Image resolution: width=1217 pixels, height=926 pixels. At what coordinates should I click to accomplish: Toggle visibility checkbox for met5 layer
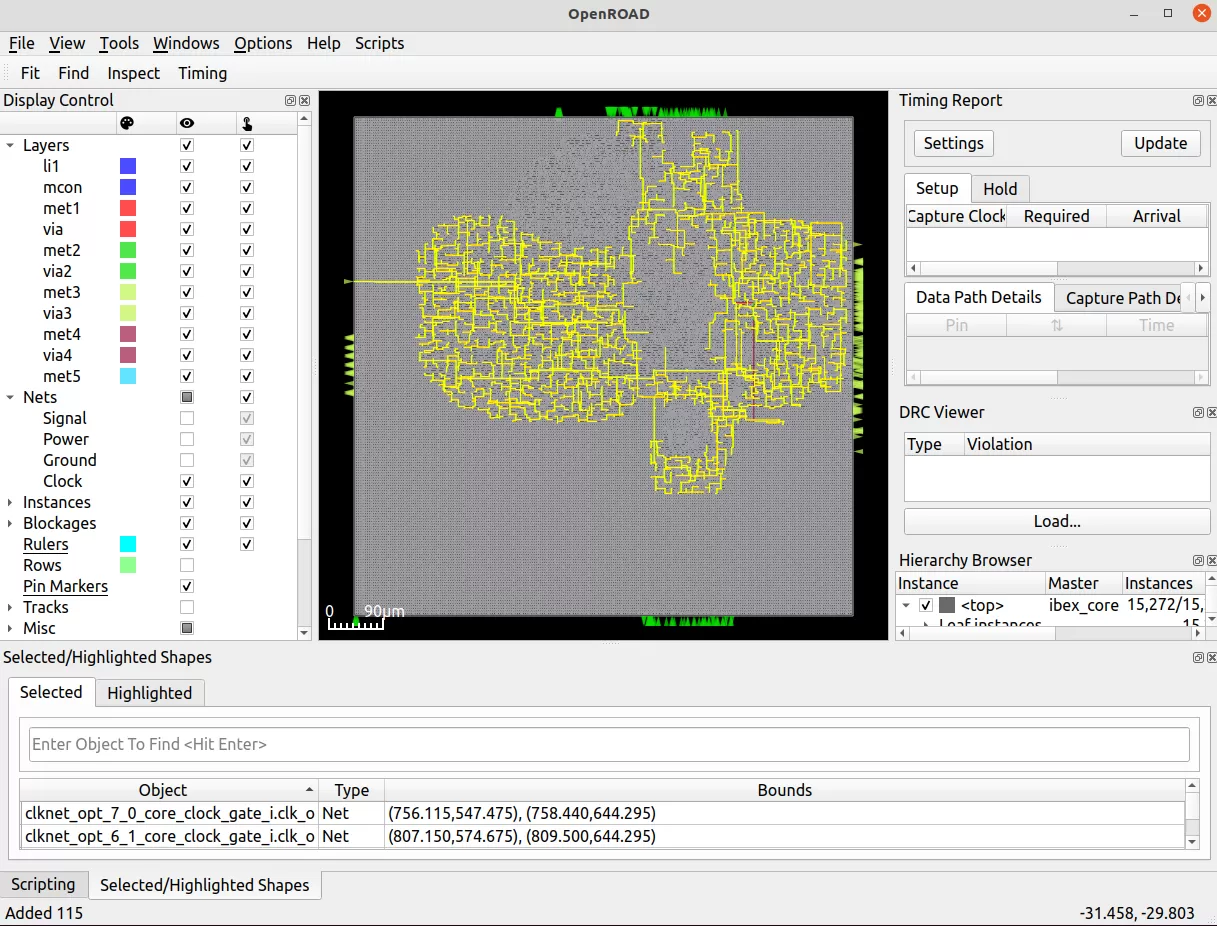coord(187,376)
